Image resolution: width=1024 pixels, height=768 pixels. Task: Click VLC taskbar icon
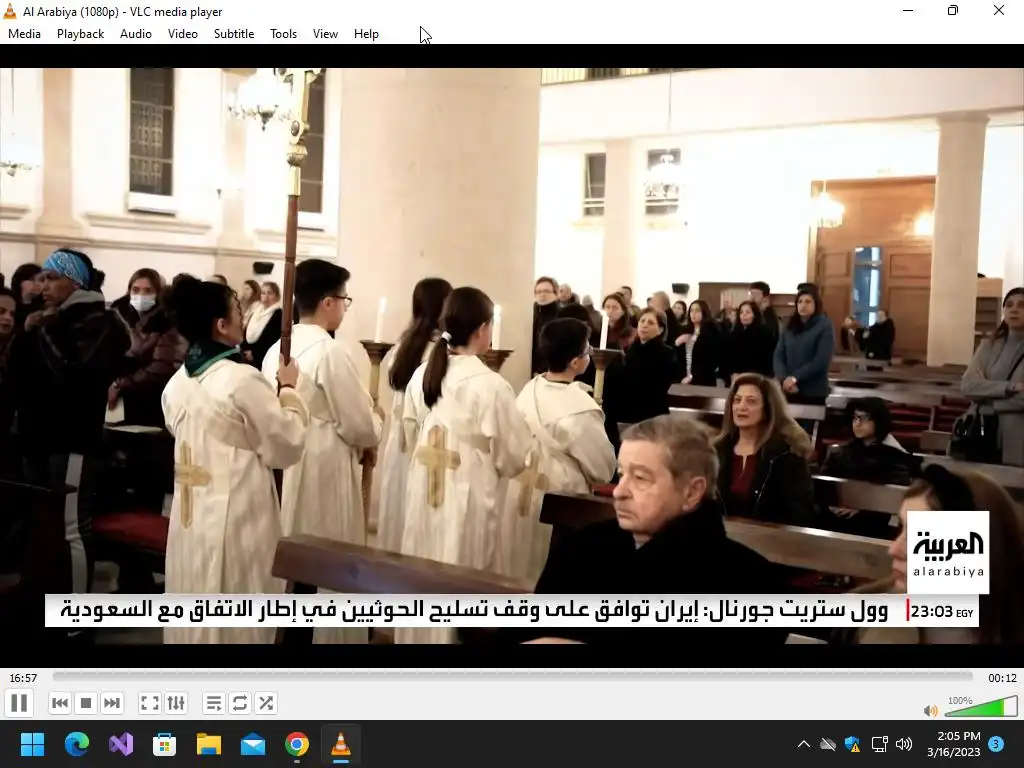[x=341, y=744]
